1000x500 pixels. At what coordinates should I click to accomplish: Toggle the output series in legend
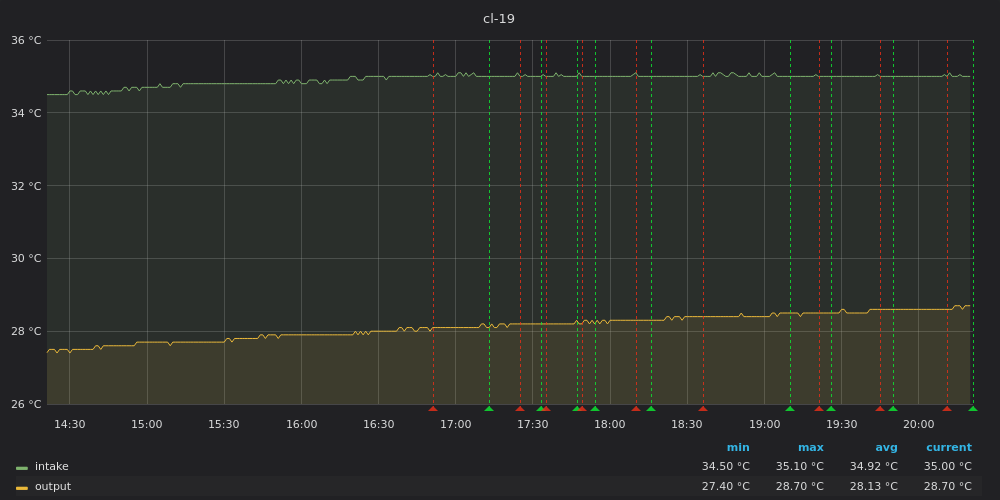(53, 487)
